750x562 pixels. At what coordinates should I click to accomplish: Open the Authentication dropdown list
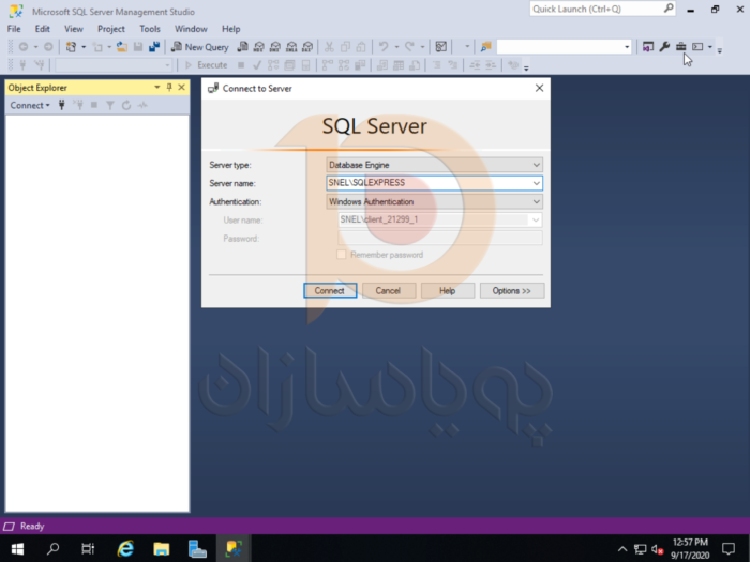(536, 202)
